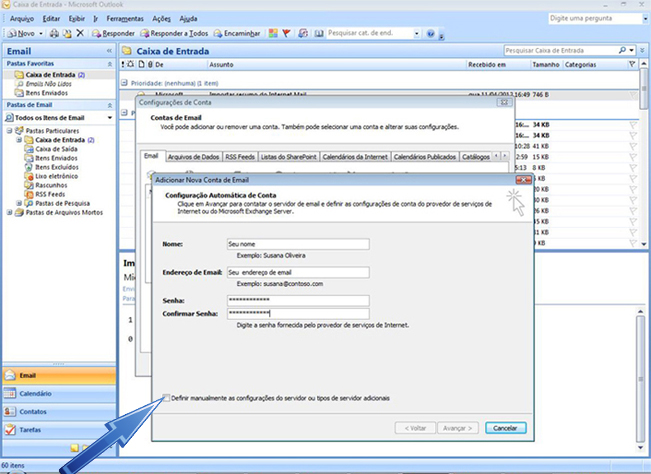Click the Calendário navigation icon
Screen dimensions: 651x474
pos(10,393)
